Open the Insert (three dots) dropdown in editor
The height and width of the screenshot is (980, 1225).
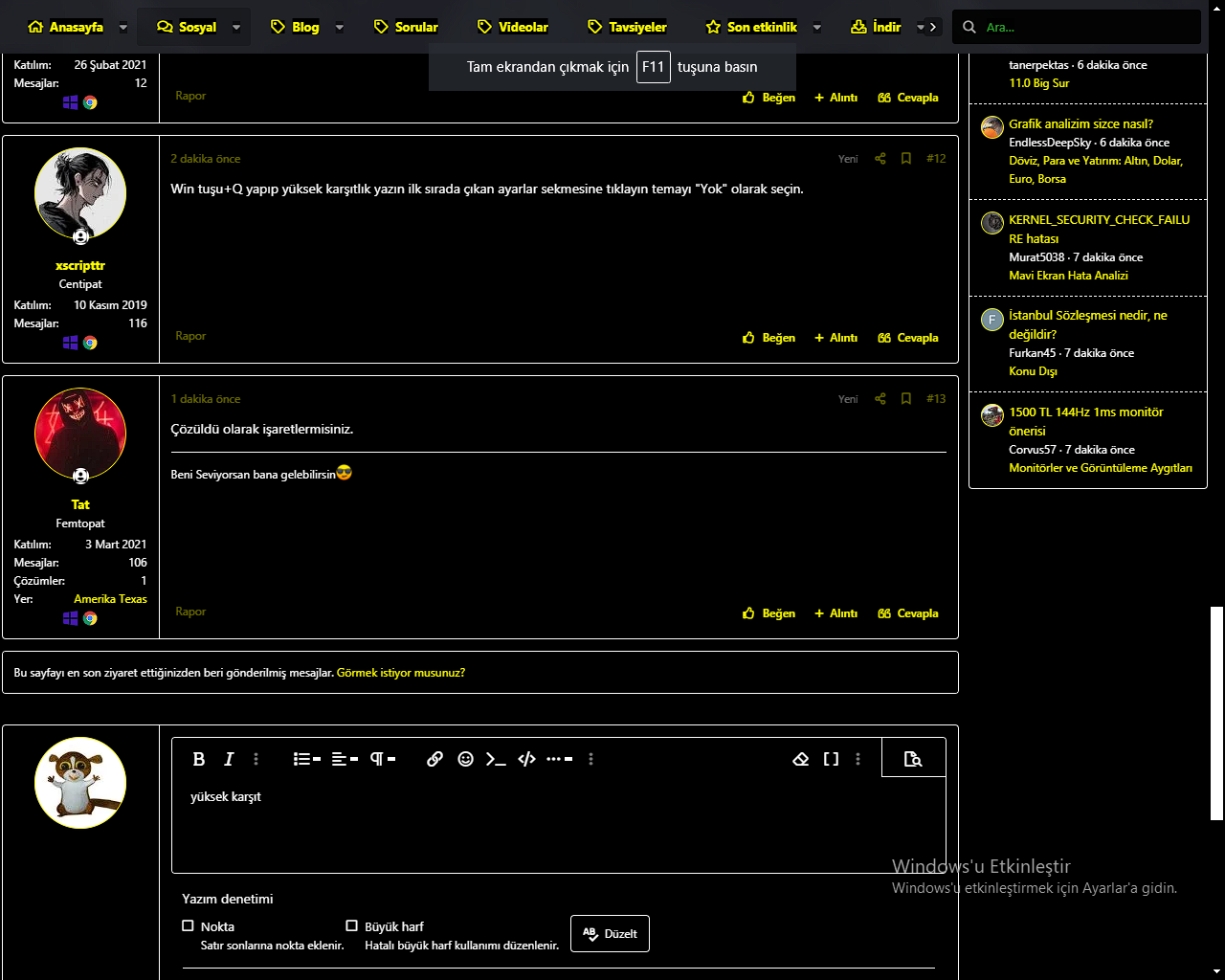tap(560, 759)
